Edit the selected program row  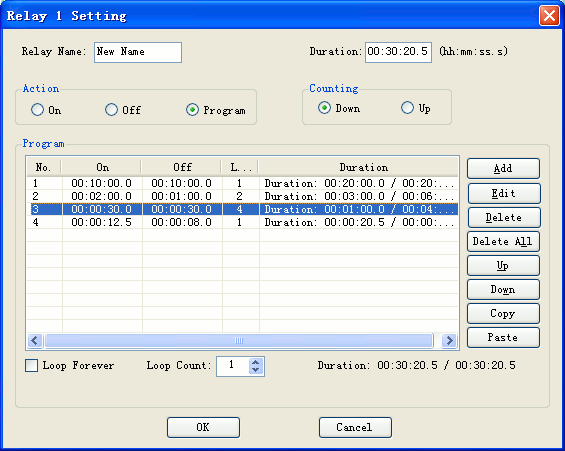pyautogui.click(x=504, y=193)
